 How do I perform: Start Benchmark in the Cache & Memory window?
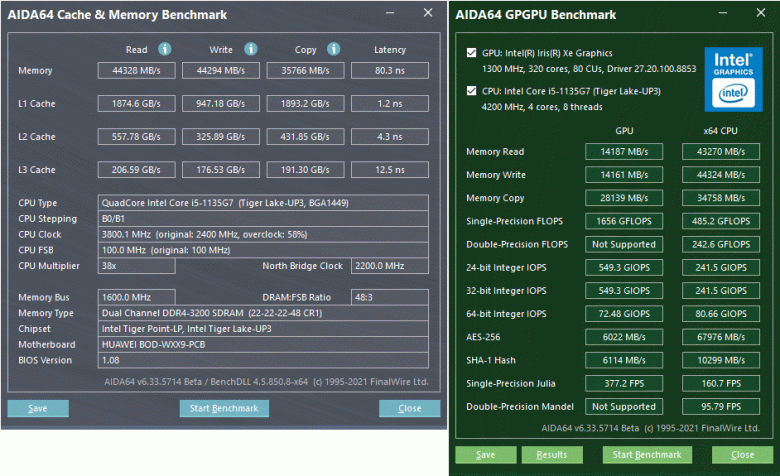click(225, 408)
